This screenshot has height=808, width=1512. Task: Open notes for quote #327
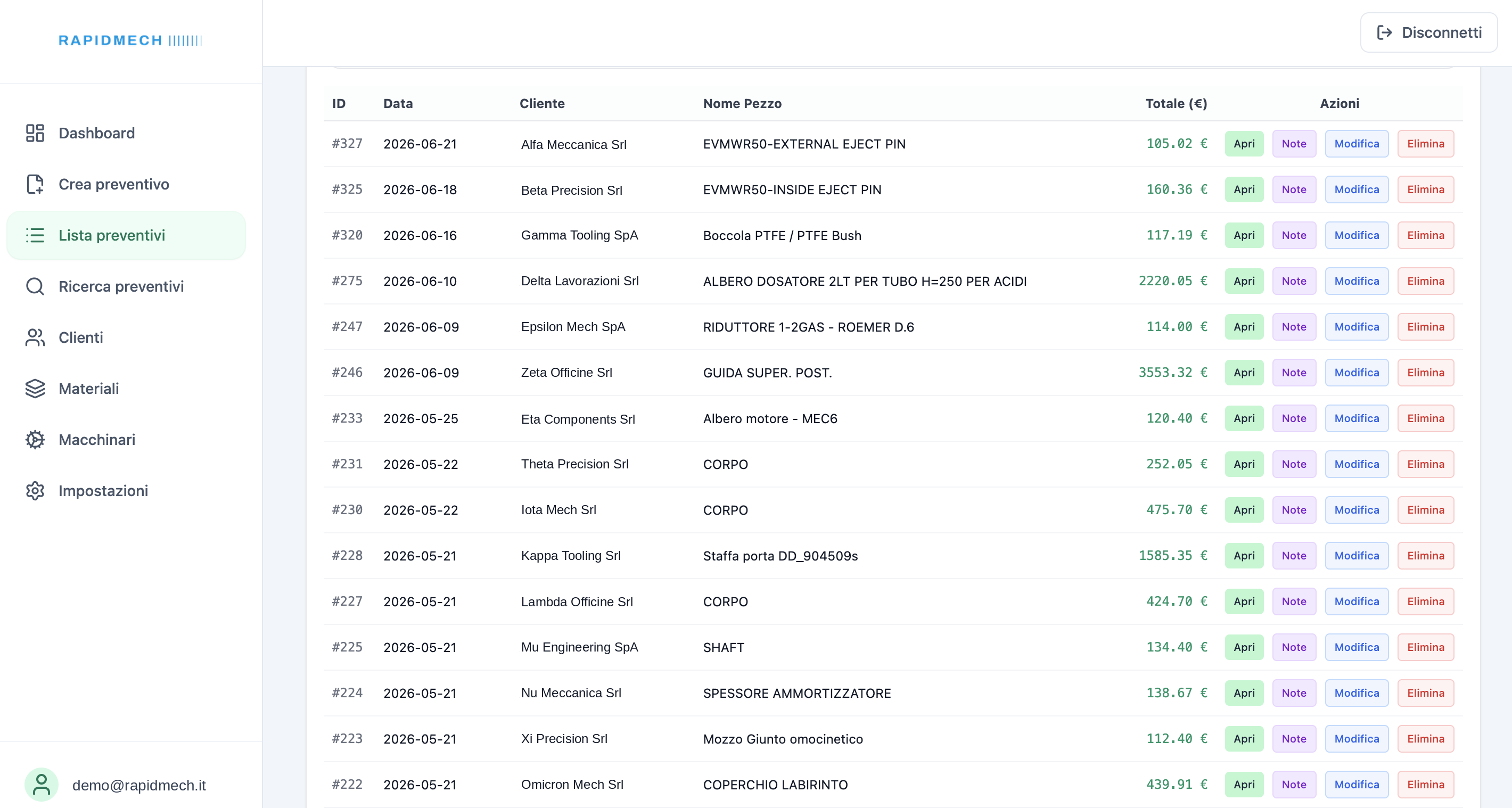click(x=1294, y=144)
